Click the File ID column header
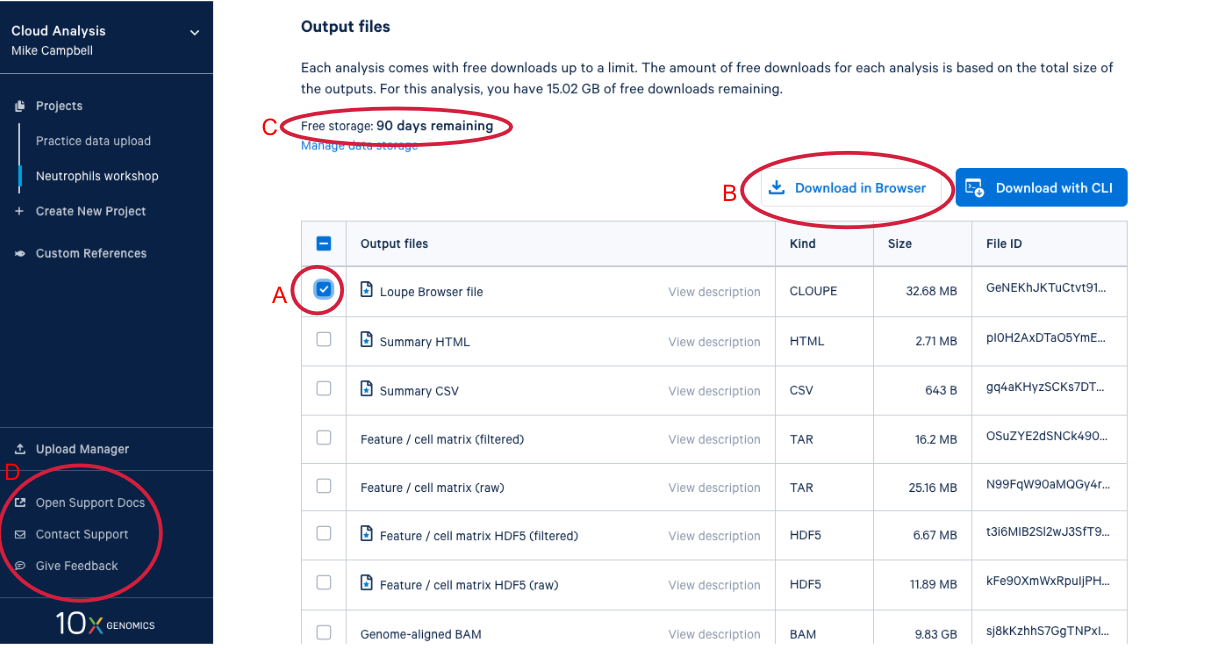The height and width of the screenshot is (648, 1211). click(x=1003, y=244)
